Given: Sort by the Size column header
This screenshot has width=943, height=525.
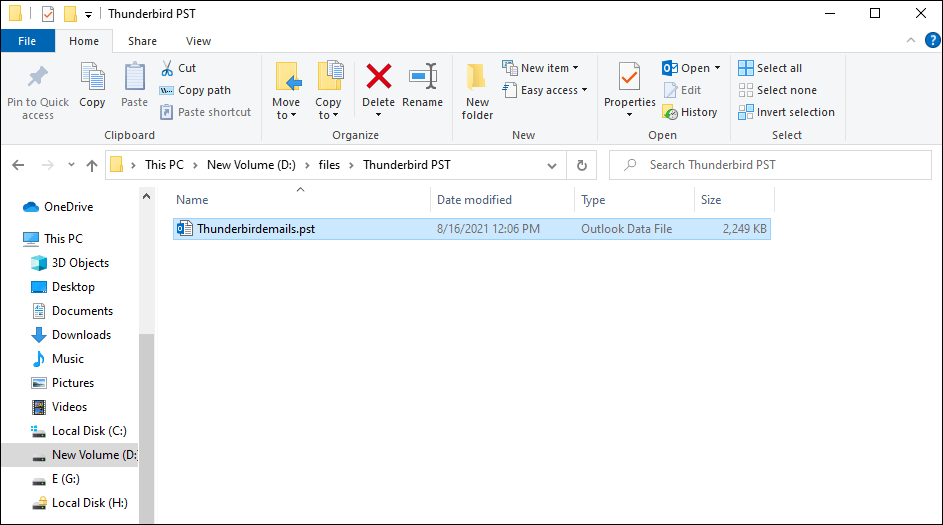Looking at the screenshot, I should point(734,200).
